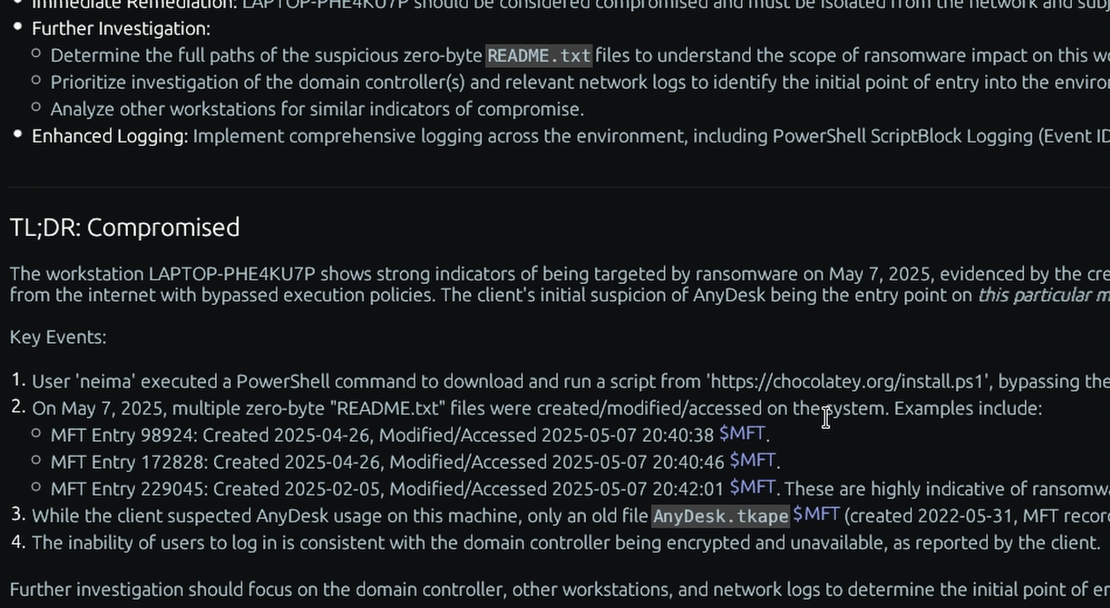The height and width of the screenshot is (608, 1110).
Task: Click 'Prioritize investigation of the domain controller' bullet
Action: coord(580,82)
